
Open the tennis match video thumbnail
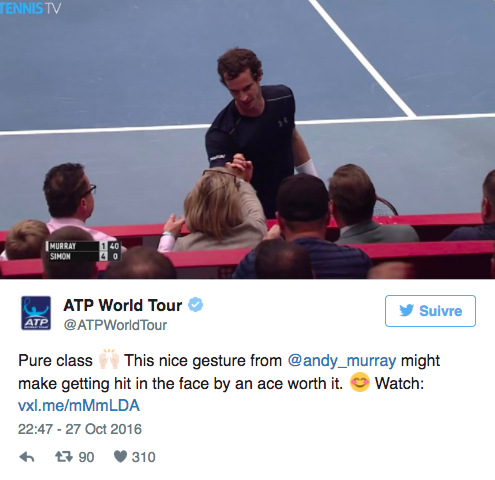click(x=247, y=139)
